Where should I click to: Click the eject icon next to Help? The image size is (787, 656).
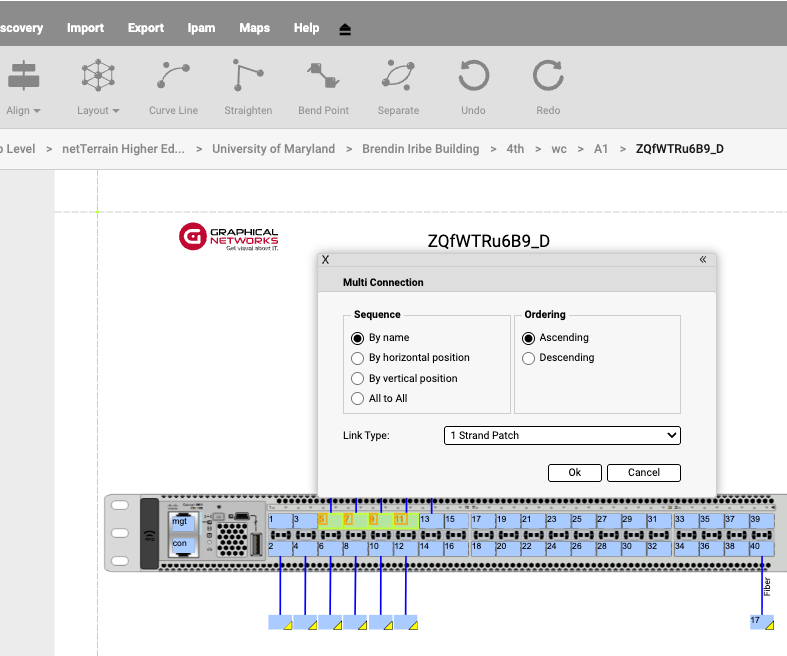(x=345, y=29)
